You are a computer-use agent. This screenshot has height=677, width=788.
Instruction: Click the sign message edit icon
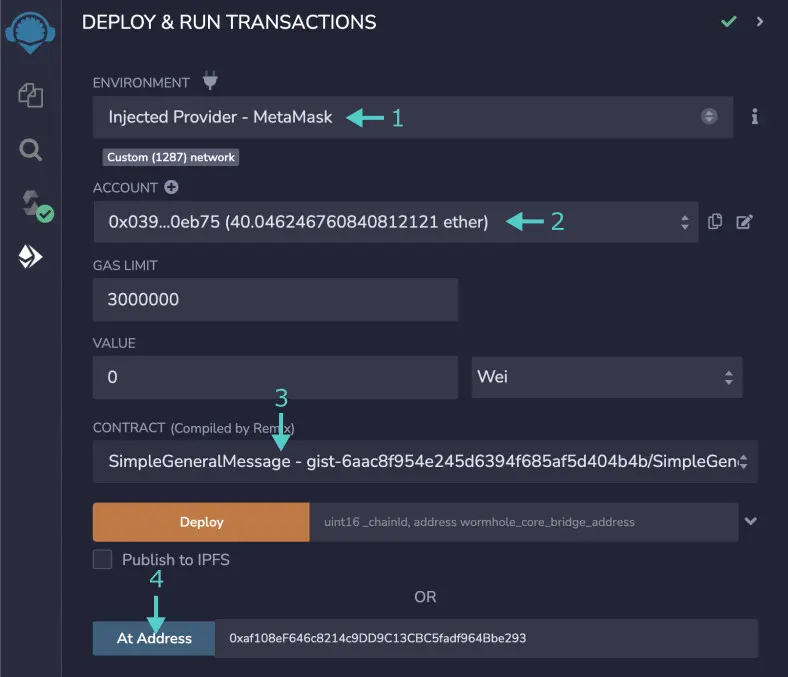pos(744,222)
